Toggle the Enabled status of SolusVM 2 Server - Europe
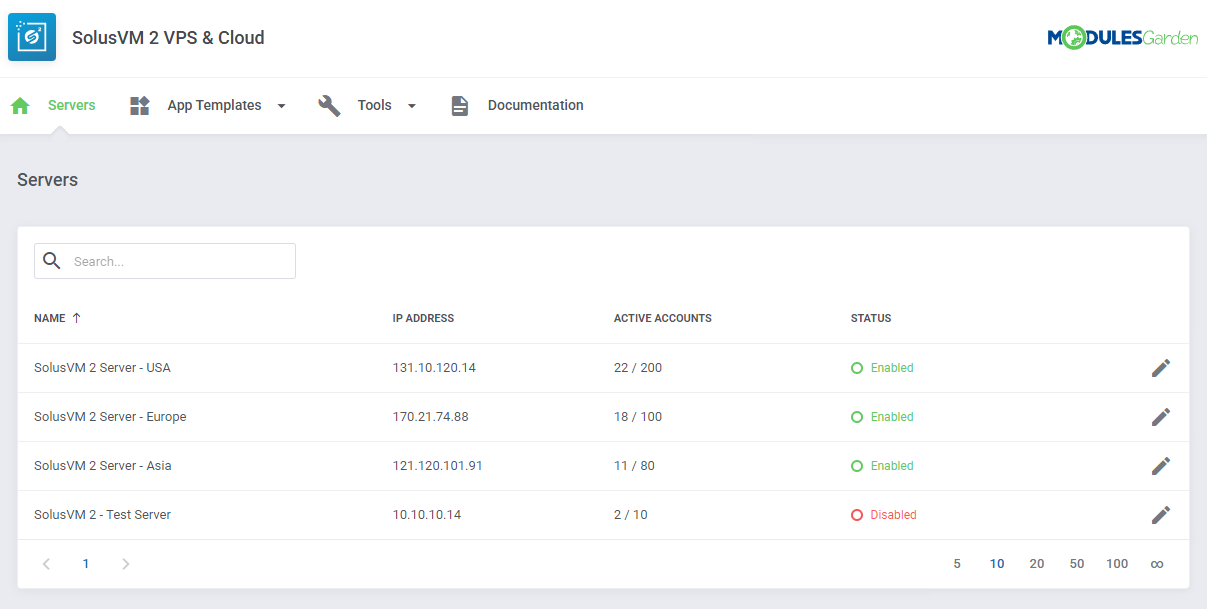This screenshot has width=1207, height=609. click(882, 416)
